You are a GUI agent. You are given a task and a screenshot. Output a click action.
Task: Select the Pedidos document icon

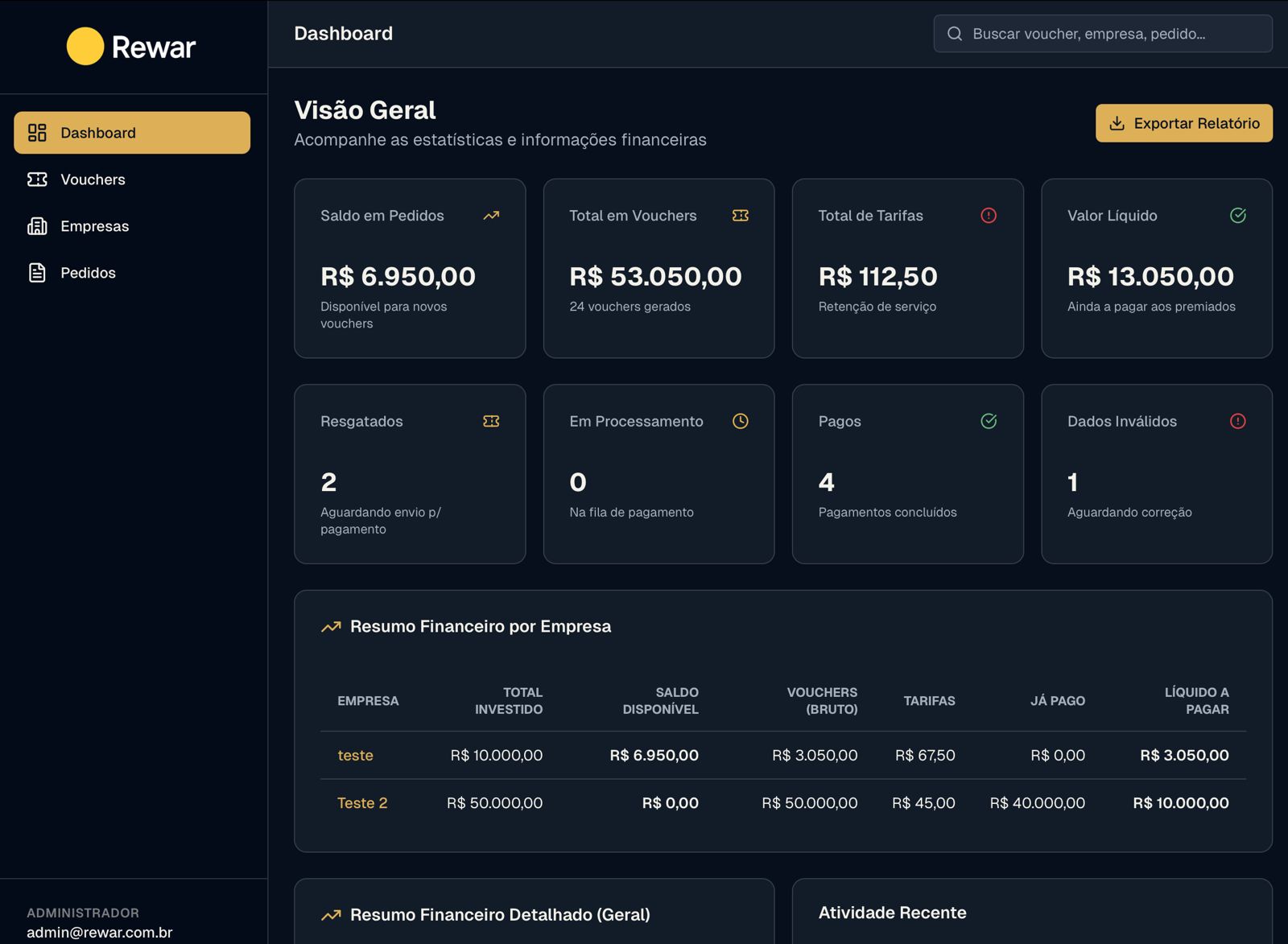tap(37, 272)
